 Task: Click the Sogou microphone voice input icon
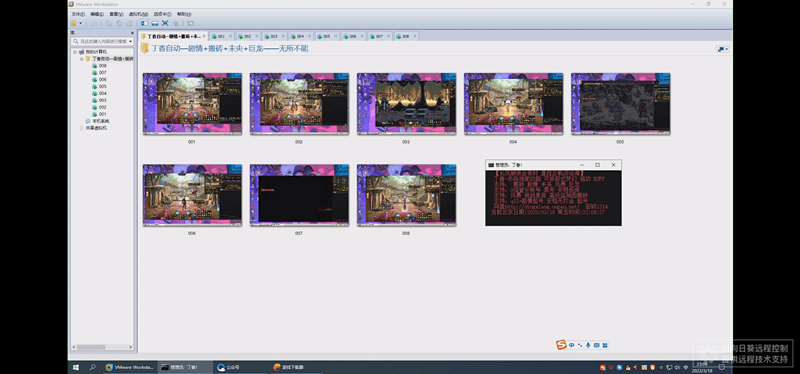(x=588, y=345)
